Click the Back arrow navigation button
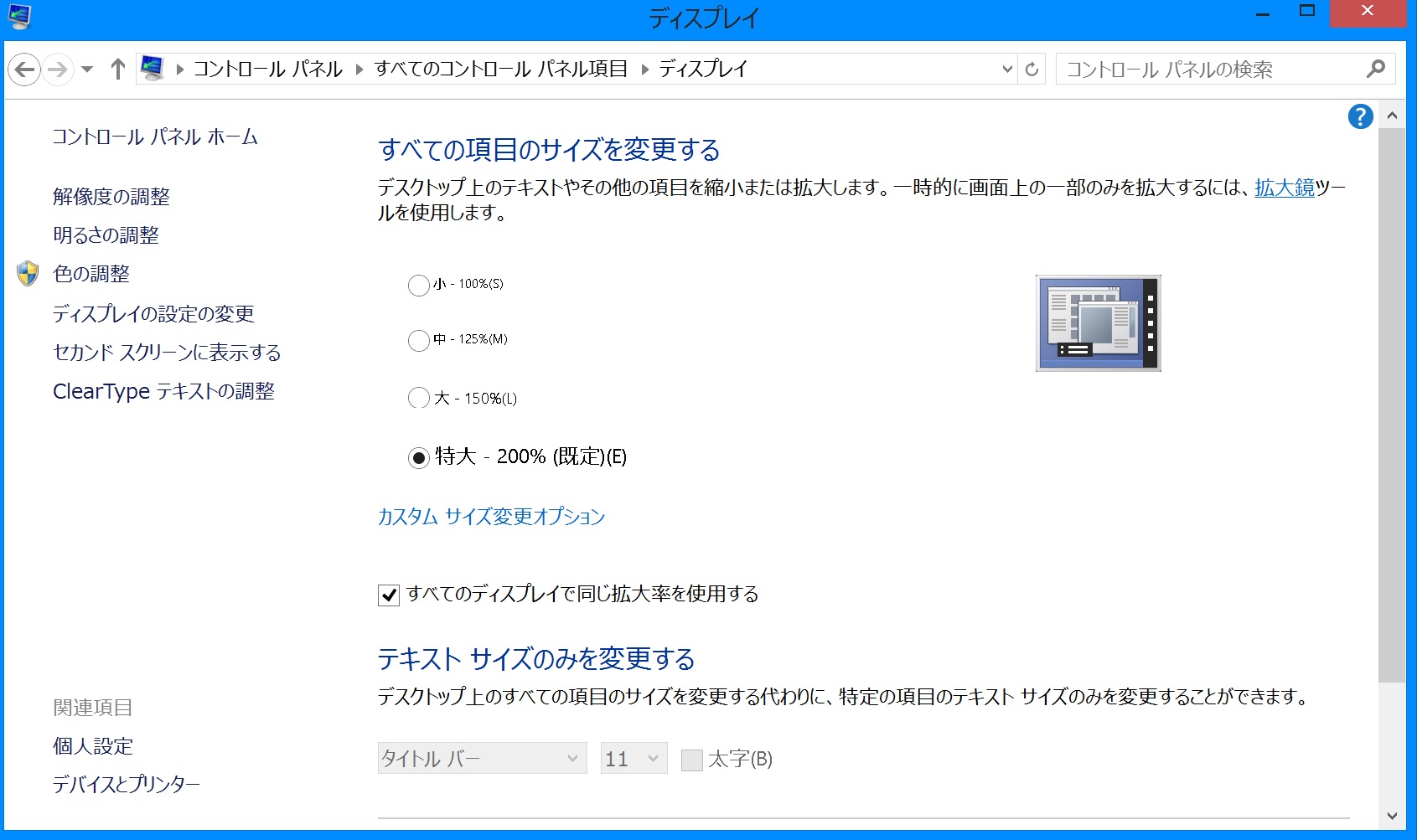Image resolution: width=1417 pixels, height=840 pixels. [x=25, y=69]
